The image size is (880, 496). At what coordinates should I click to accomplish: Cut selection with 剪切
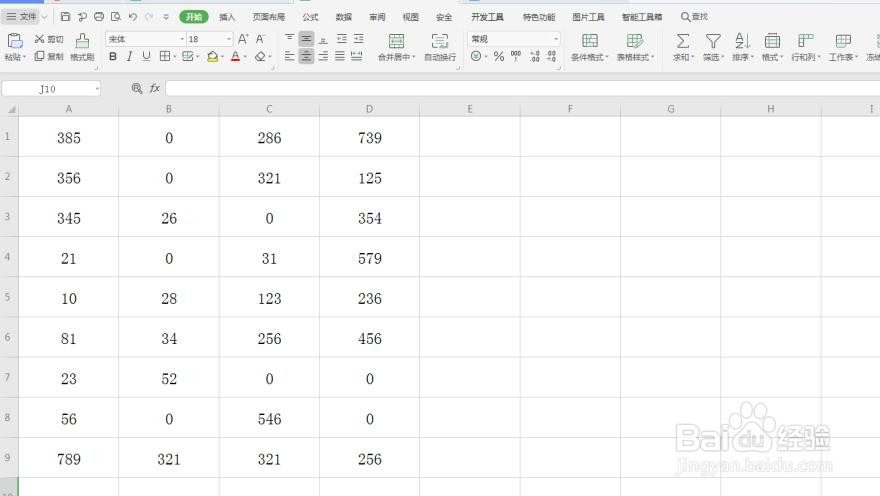tap(49, 39)
